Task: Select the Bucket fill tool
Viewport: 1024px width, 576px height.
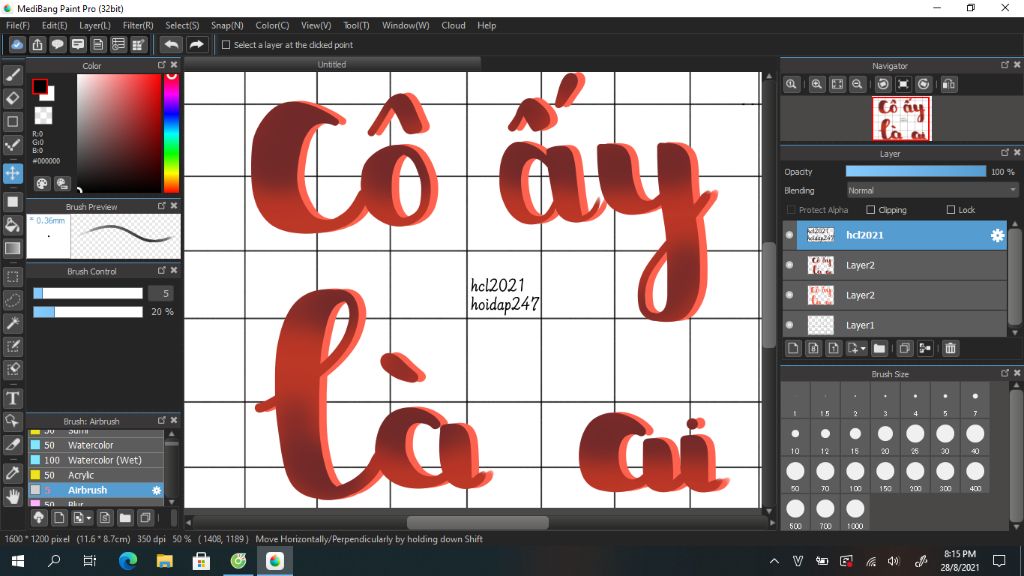Action: click(12, 225)
